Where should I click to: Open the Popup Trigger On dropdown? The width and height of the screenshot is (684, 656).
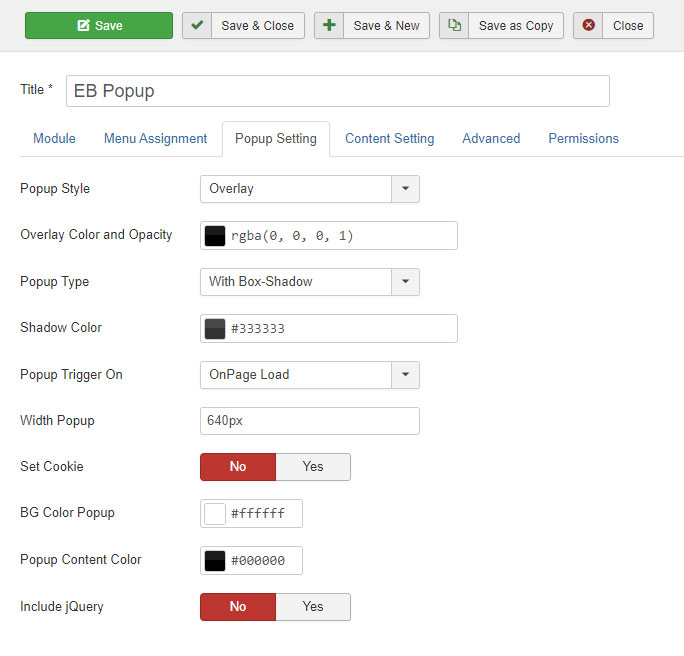[310, 375]
